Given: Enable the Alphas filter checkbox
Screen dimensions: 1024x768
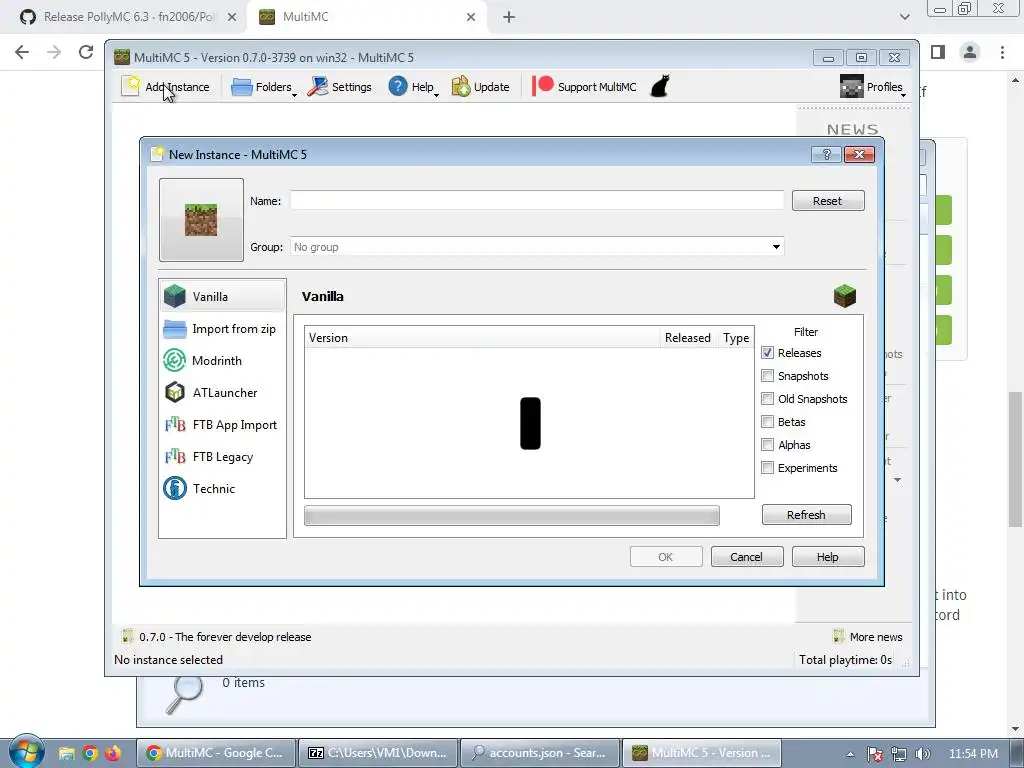Looking at the screenshot, I should 767,445.
